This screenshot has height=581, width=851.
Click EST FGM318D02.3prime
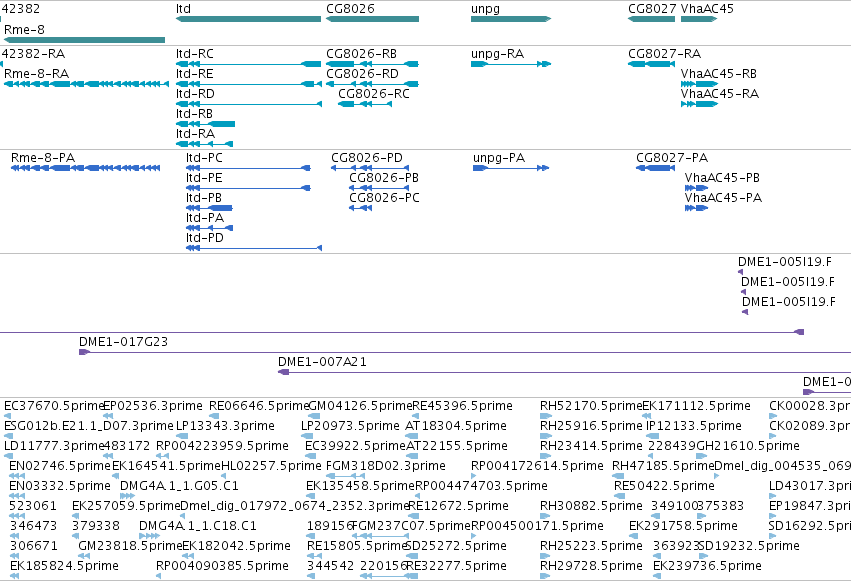click(x=345, y=476)
